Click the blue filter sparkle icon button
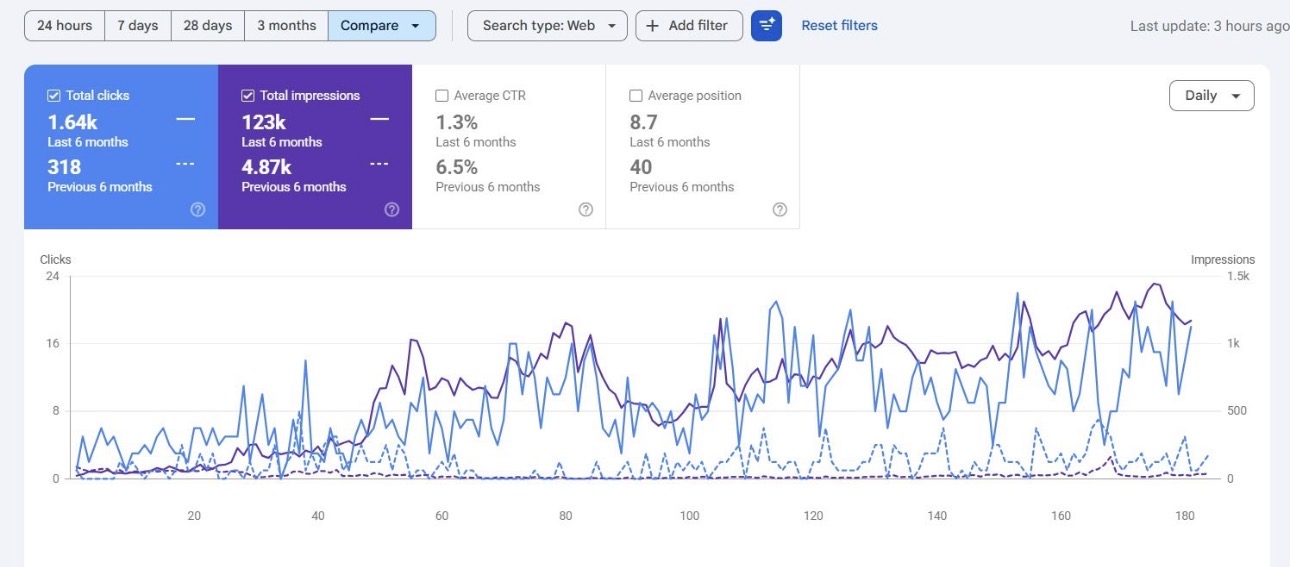 pyautogui.click(x=767, y=26)
